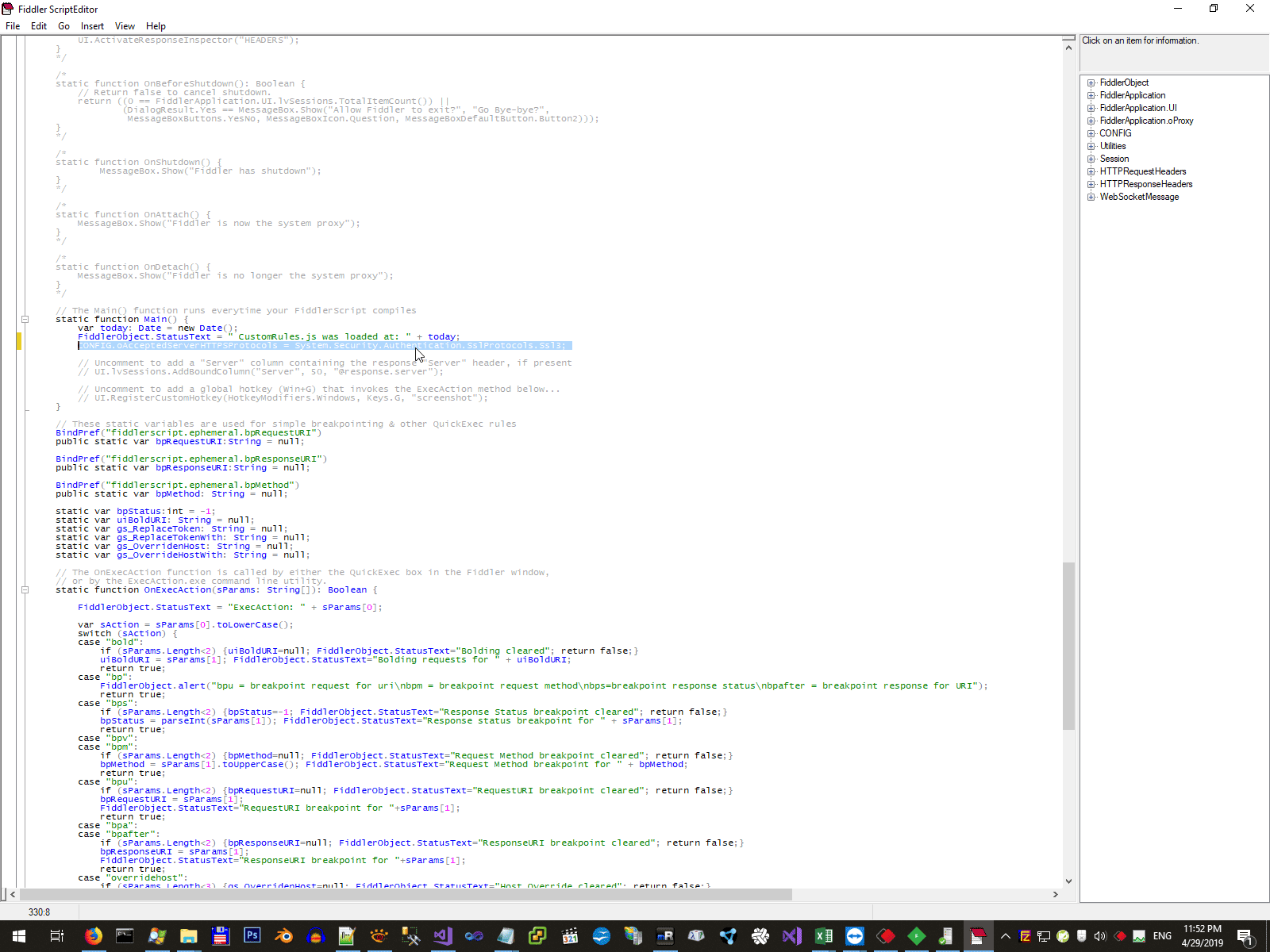Open Command Prompt from the taskbar
The height and width of the screenshot is (952, 1270).
click(125, 936)
